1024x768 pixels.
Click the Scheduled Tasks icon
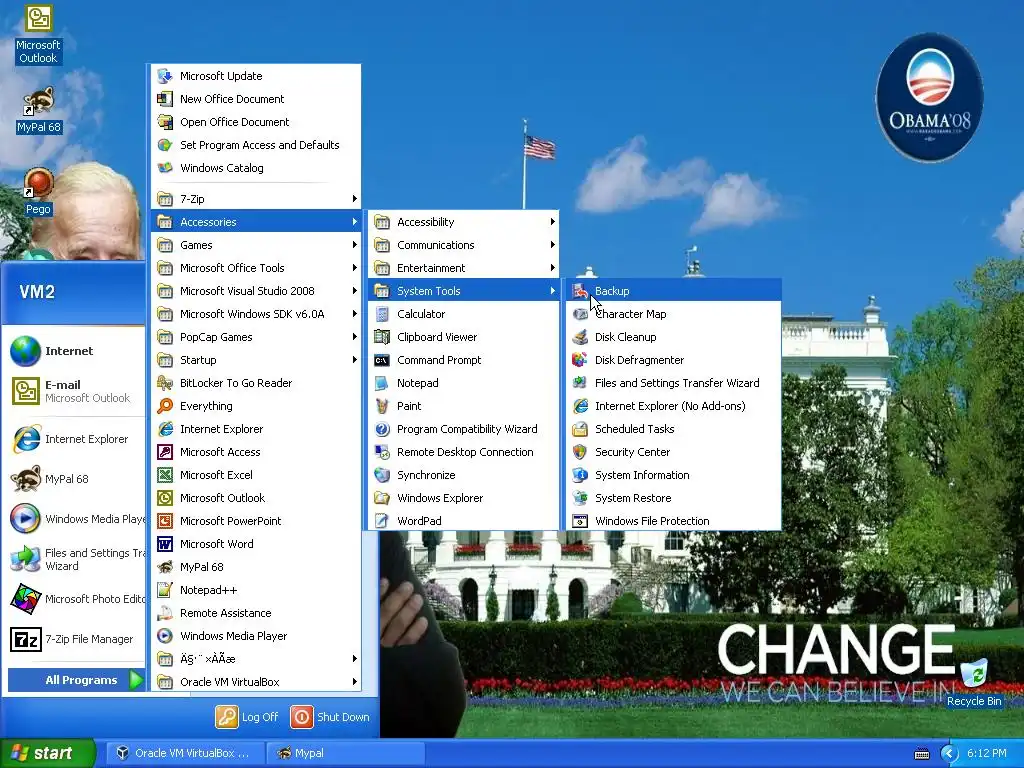[x=580, y=429]
